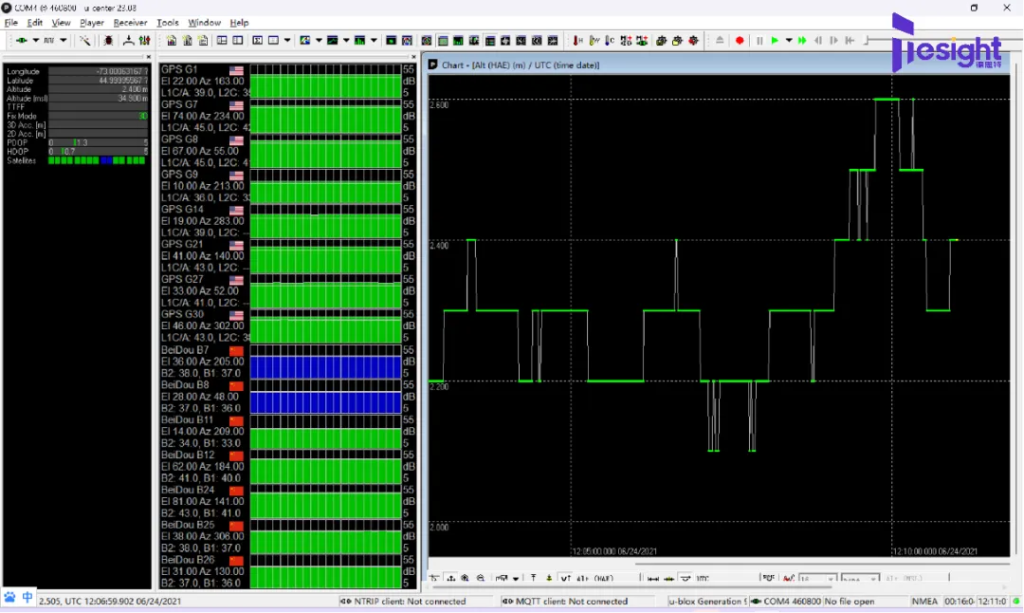Image resolution: width=1024 pixels, height=613 pixels.
Task: Zoom out using the chart's magnifier minus icon
Action: click(x=481, y=578)
